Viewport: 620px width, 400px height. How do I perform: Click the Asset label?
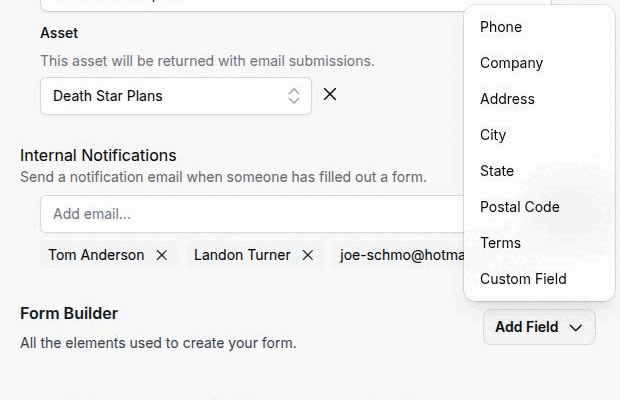click(59, 33)
